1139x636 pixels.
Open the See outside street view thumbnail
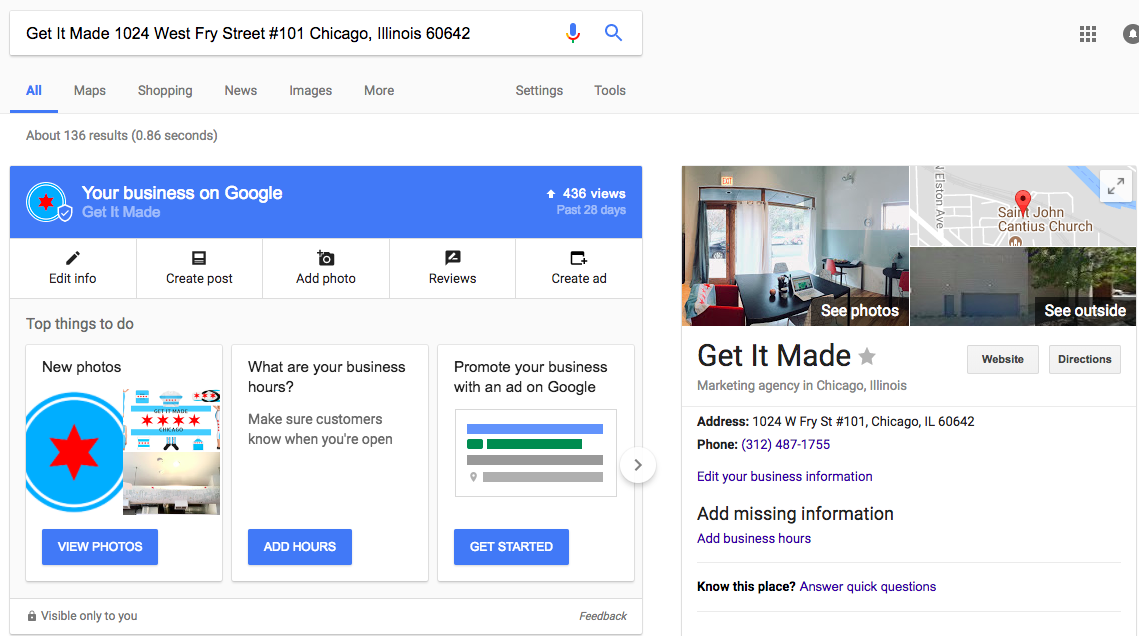click(x=1023, y=286)
